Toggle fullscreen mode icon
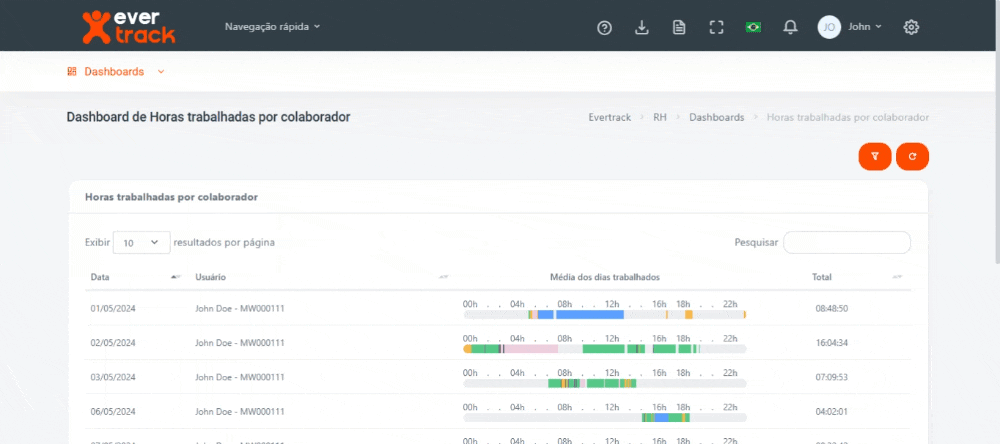1000x444 pixels. point(716,27)
